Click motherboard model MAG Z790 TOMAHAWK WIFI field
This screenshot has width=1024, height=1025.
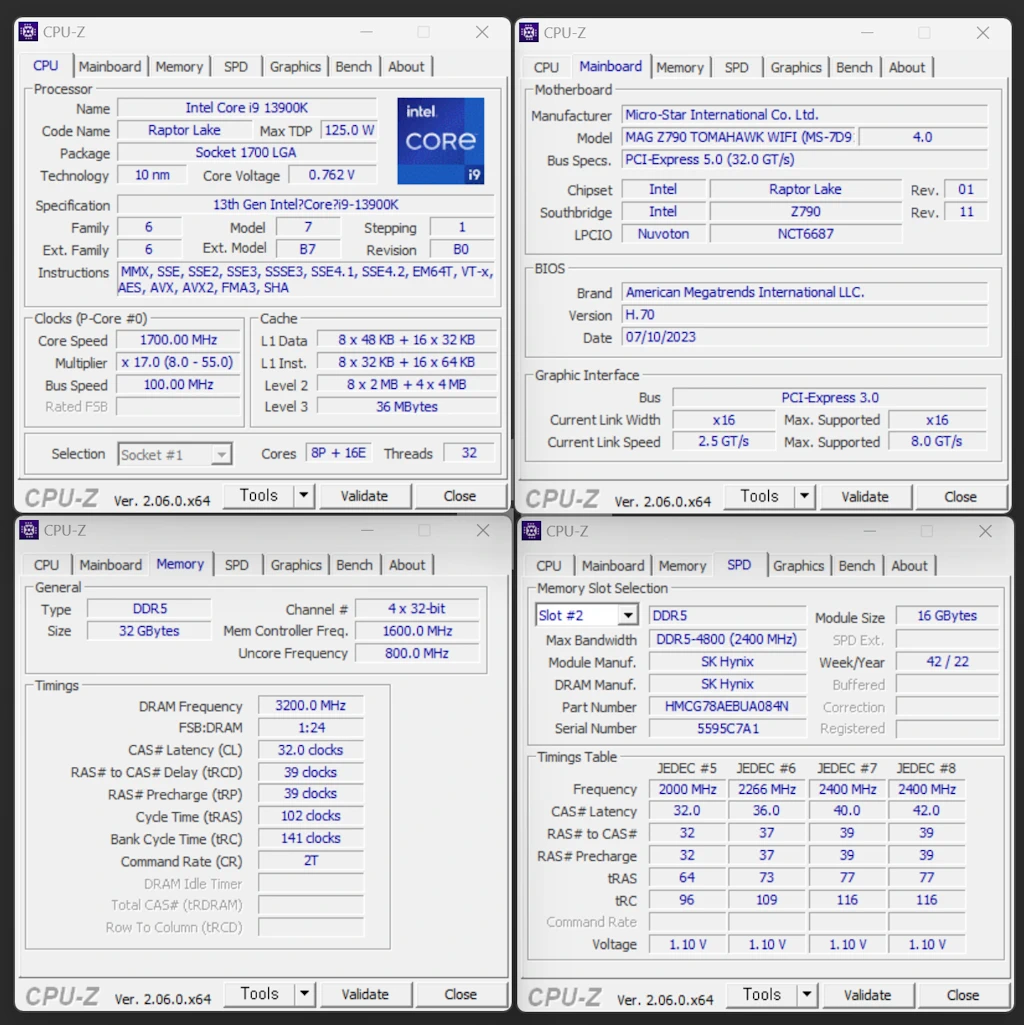(738, 137)
